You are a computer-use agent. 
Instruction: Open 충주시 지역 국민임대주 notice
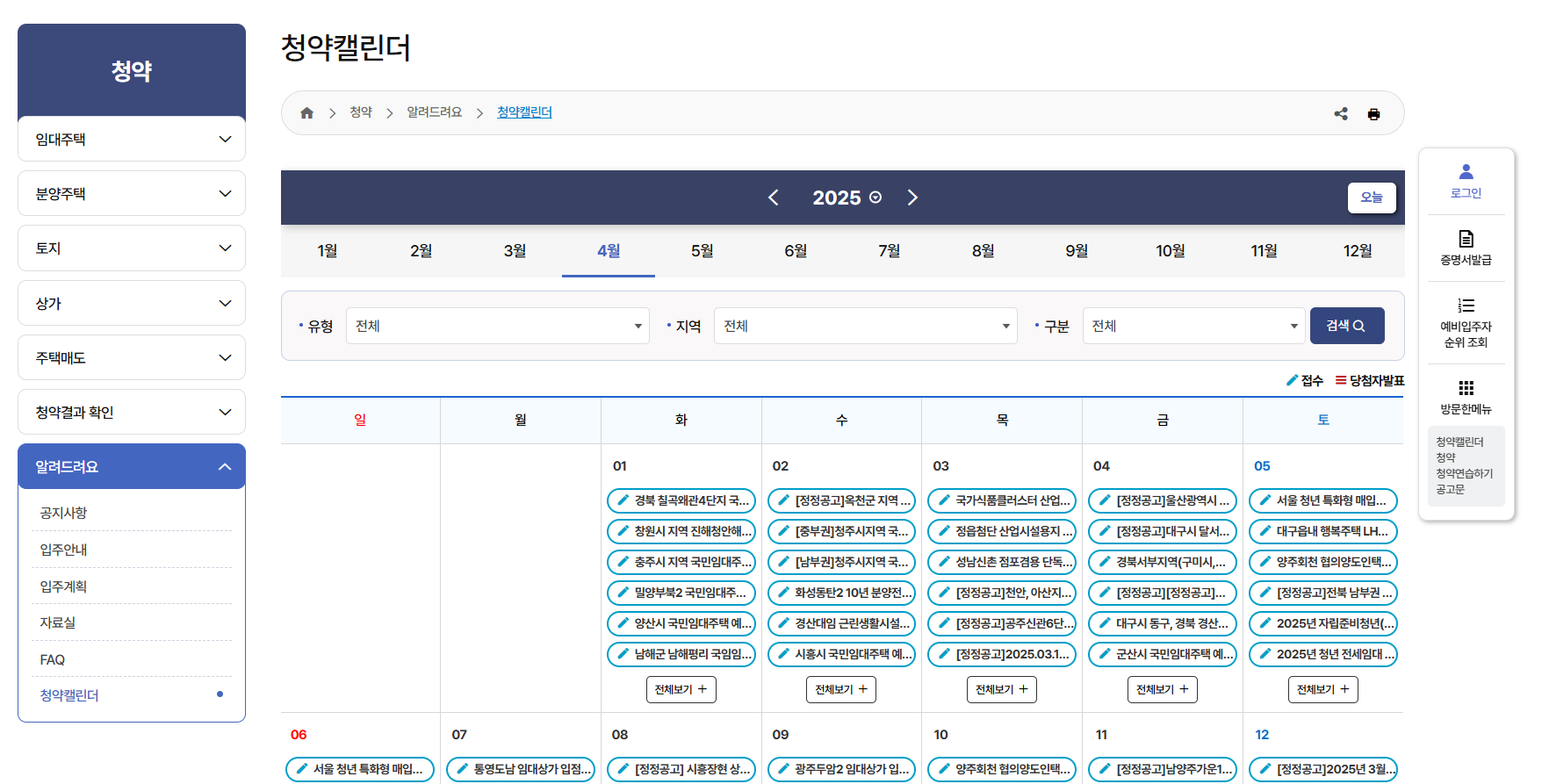[681, 562]
